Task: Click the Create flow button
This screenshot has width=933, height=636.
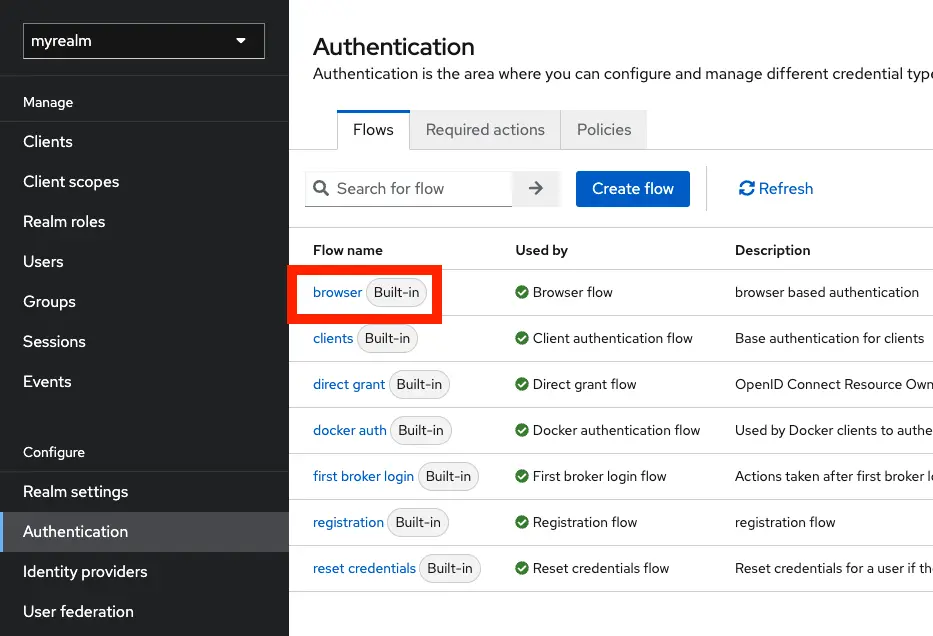Action: 632,188
